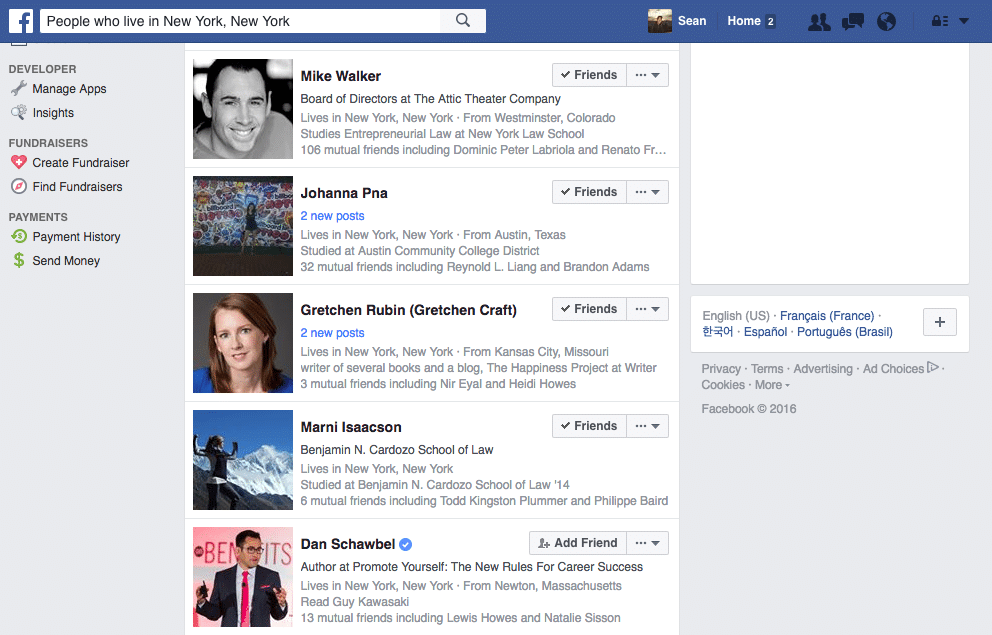Click the search magnifier button
The width and height of the screenshot is (992, 635).
463,21
